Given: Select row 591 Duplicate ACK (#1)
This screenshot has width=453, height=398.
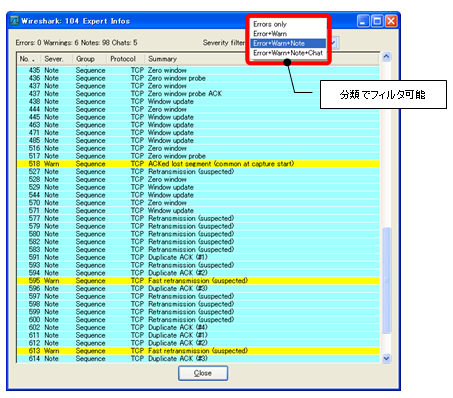Looking at the screenshot, I should pos(198,257).
